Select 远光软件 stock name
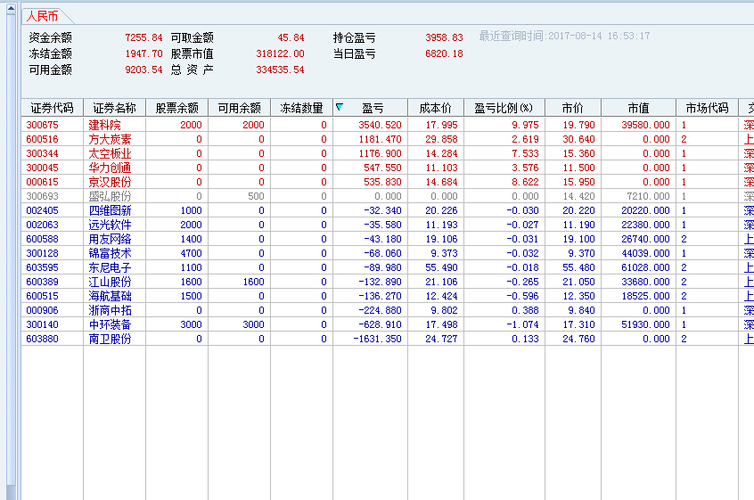754x500 pixels. pyautogui.click(x=110, y=225)
